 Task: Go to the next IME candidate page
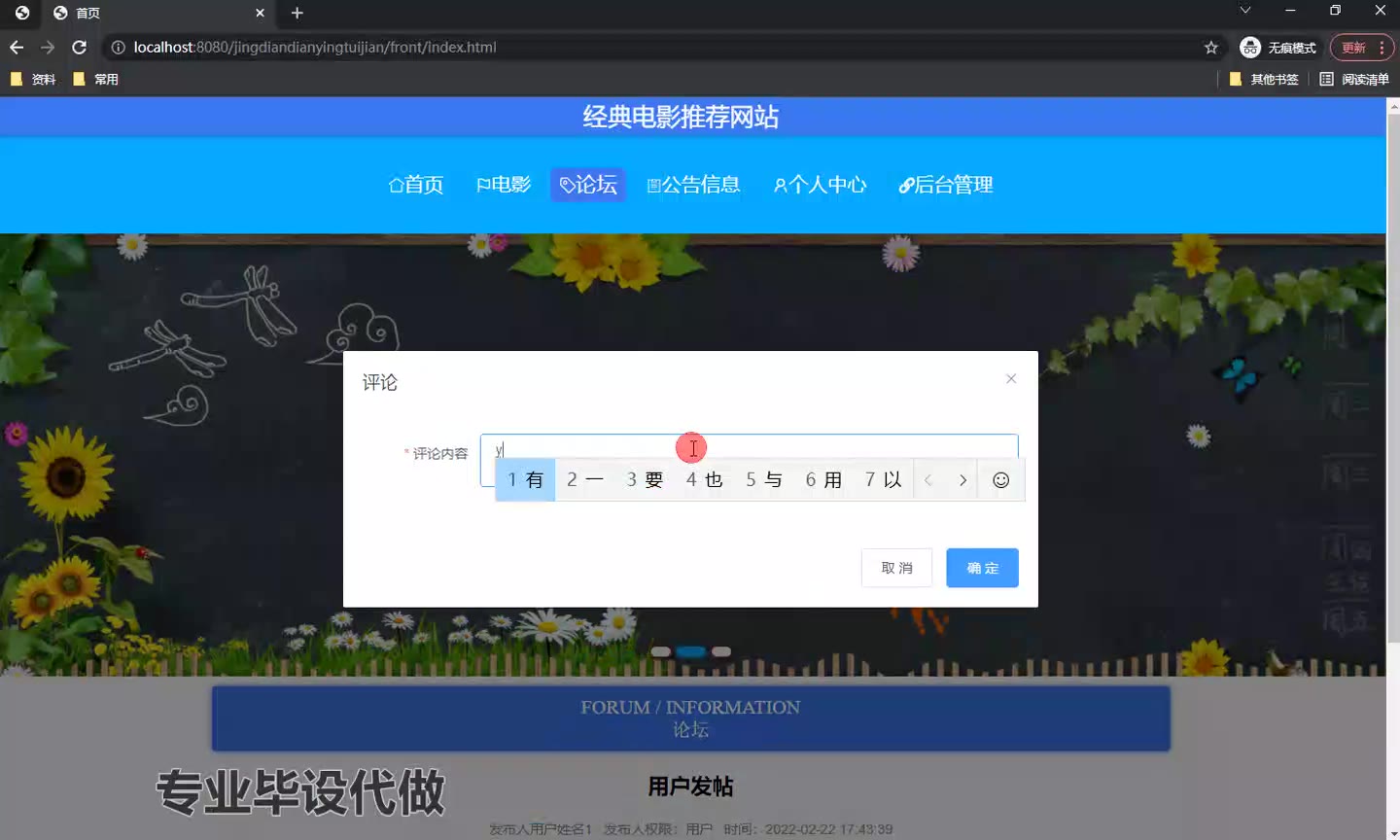(x=962, y=480)
